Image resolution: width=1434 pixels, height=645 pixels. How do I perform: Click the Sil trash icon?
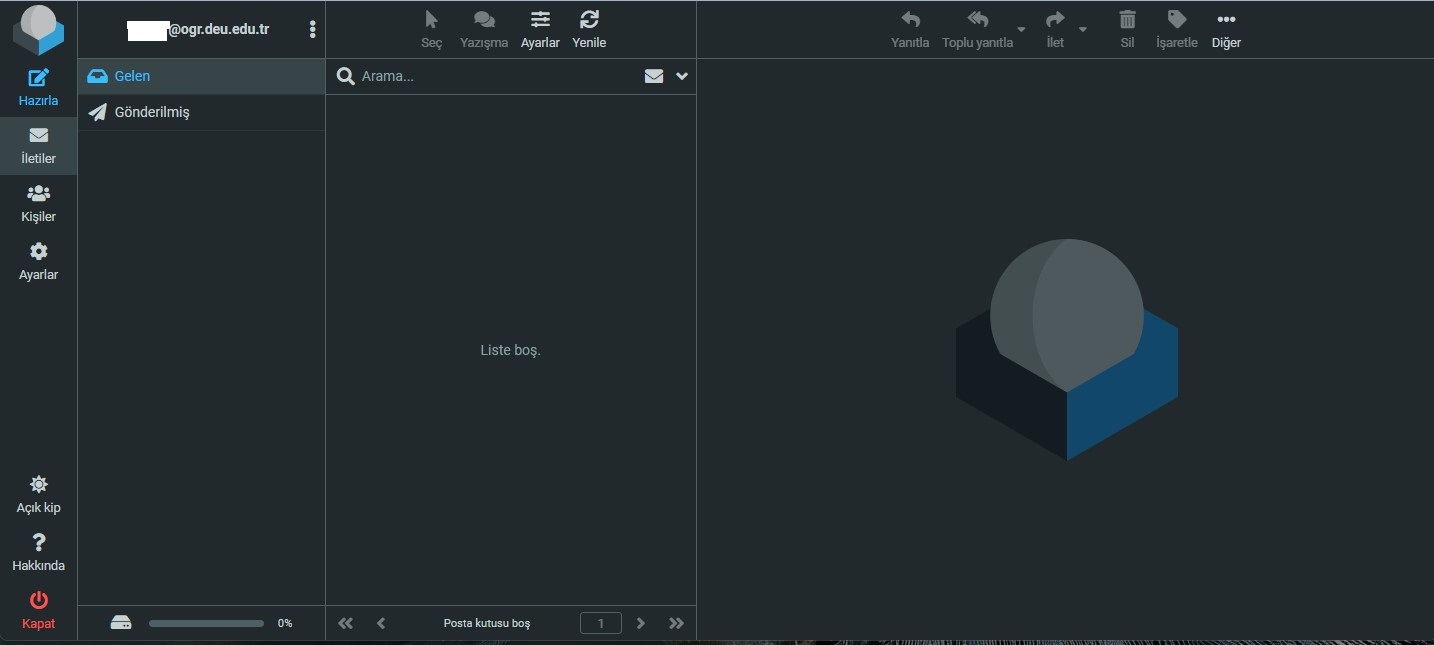[1127, 20]
